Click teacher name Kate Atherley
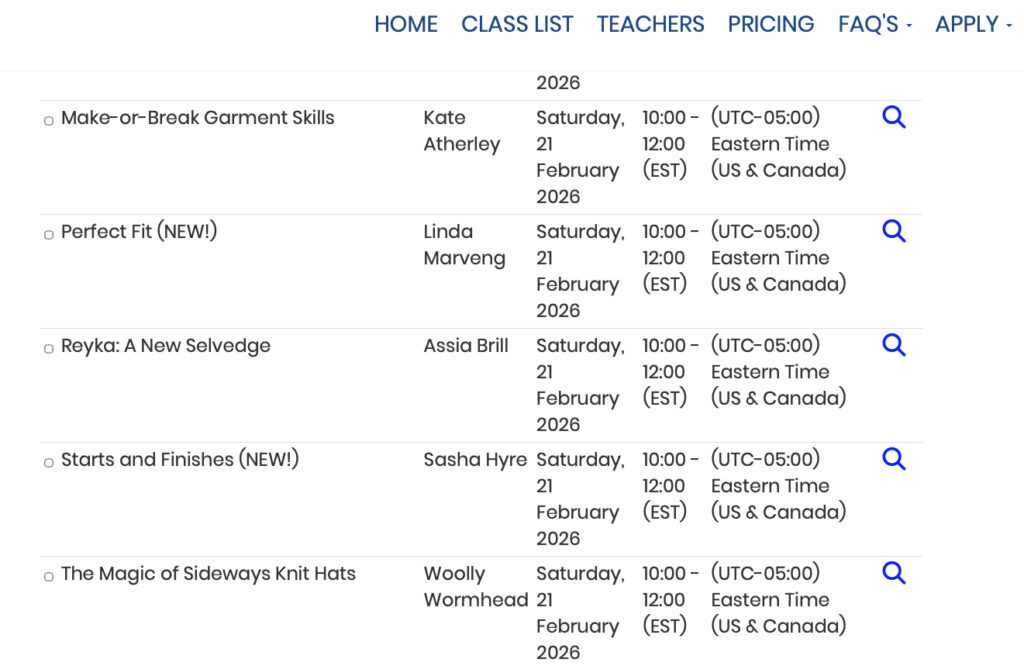This screenshot has height=666, width=1024. tap(461, 131)
